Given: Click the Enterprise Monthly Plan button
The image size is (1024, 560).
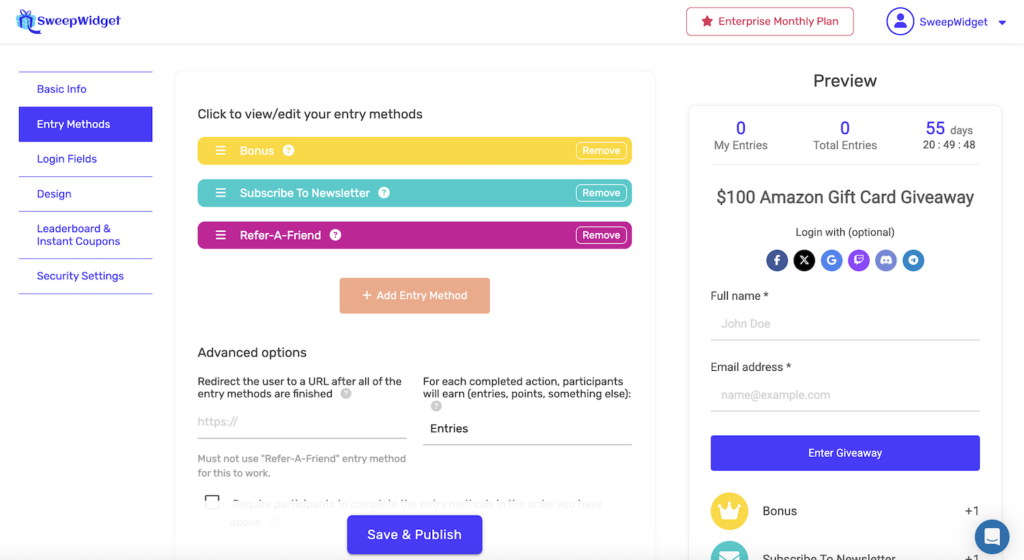Looking at the screenshot, I should point(769,21).
